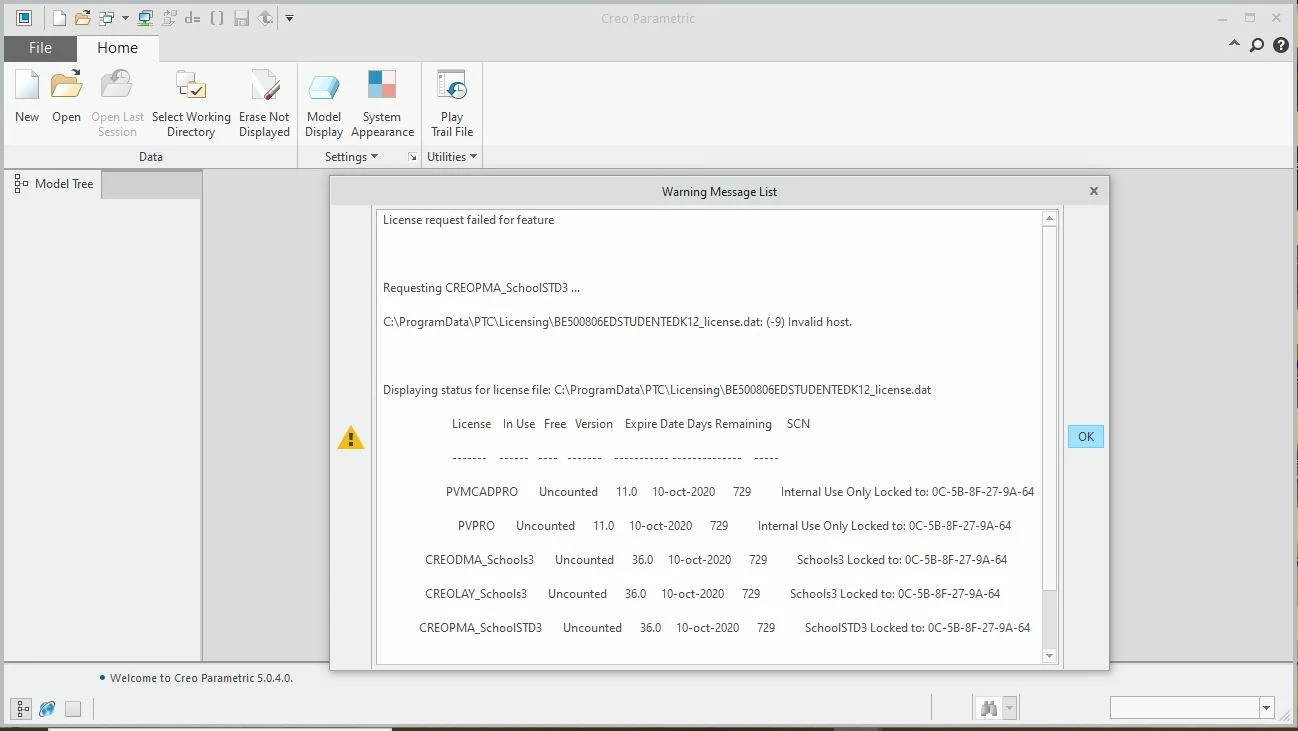Click the message list scroll up arrow
This screenshot has width=1298, height=731.
[x=1049, y=219]
